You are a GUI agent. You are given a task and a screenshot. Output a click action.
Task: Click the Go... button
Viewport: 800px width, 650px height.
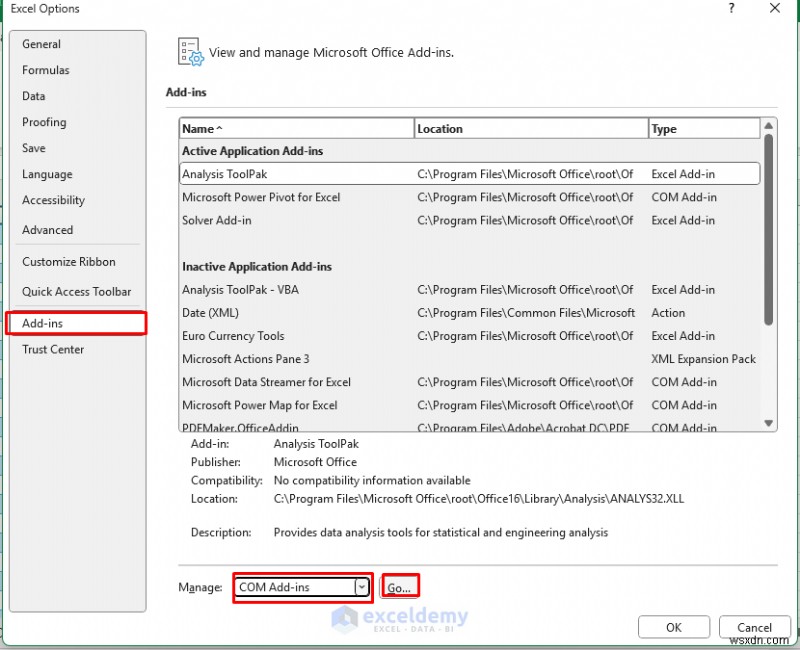[x=399, y=588]
